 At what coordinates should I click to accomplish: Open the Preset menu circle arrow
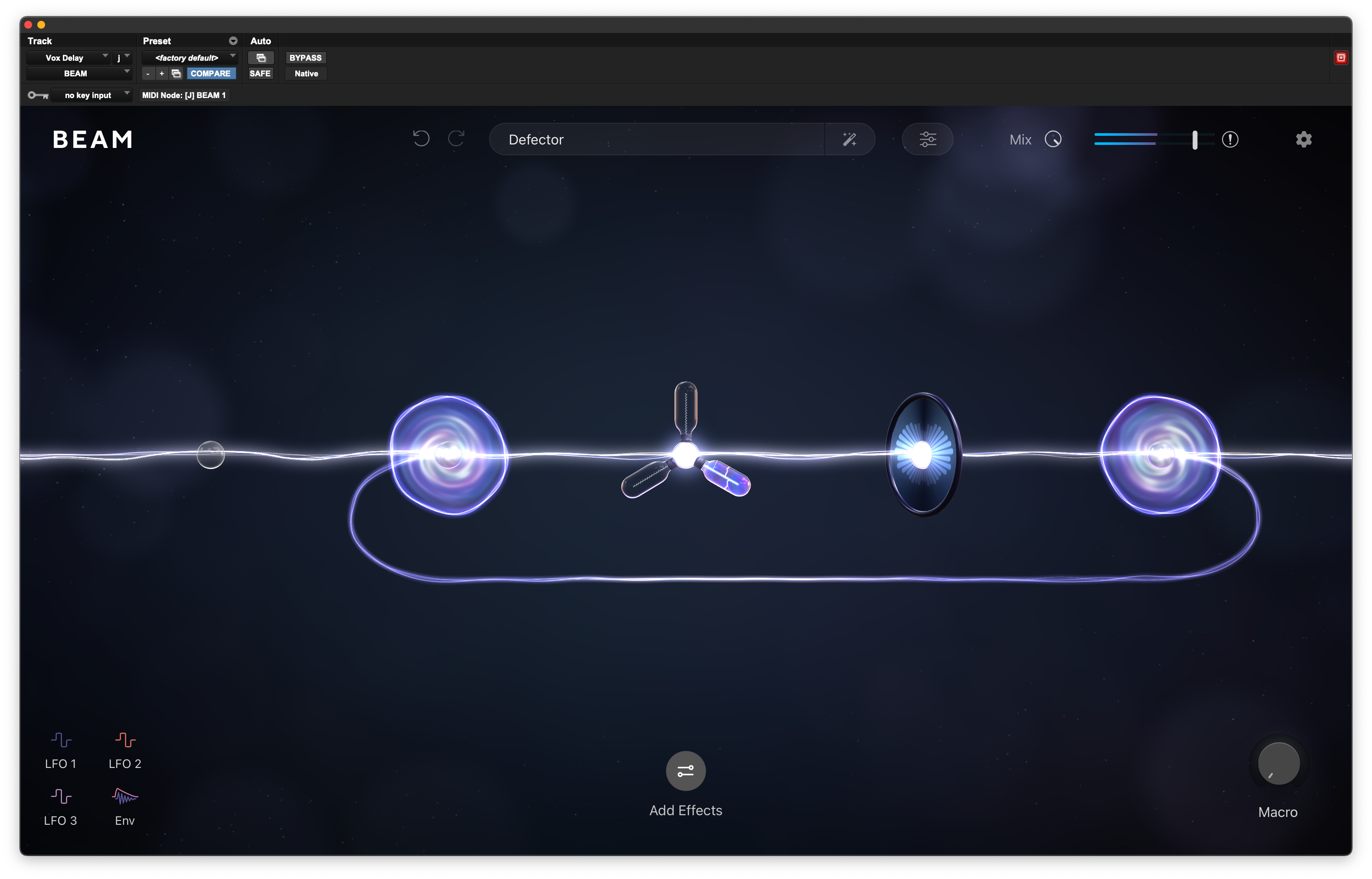point(233,41)
